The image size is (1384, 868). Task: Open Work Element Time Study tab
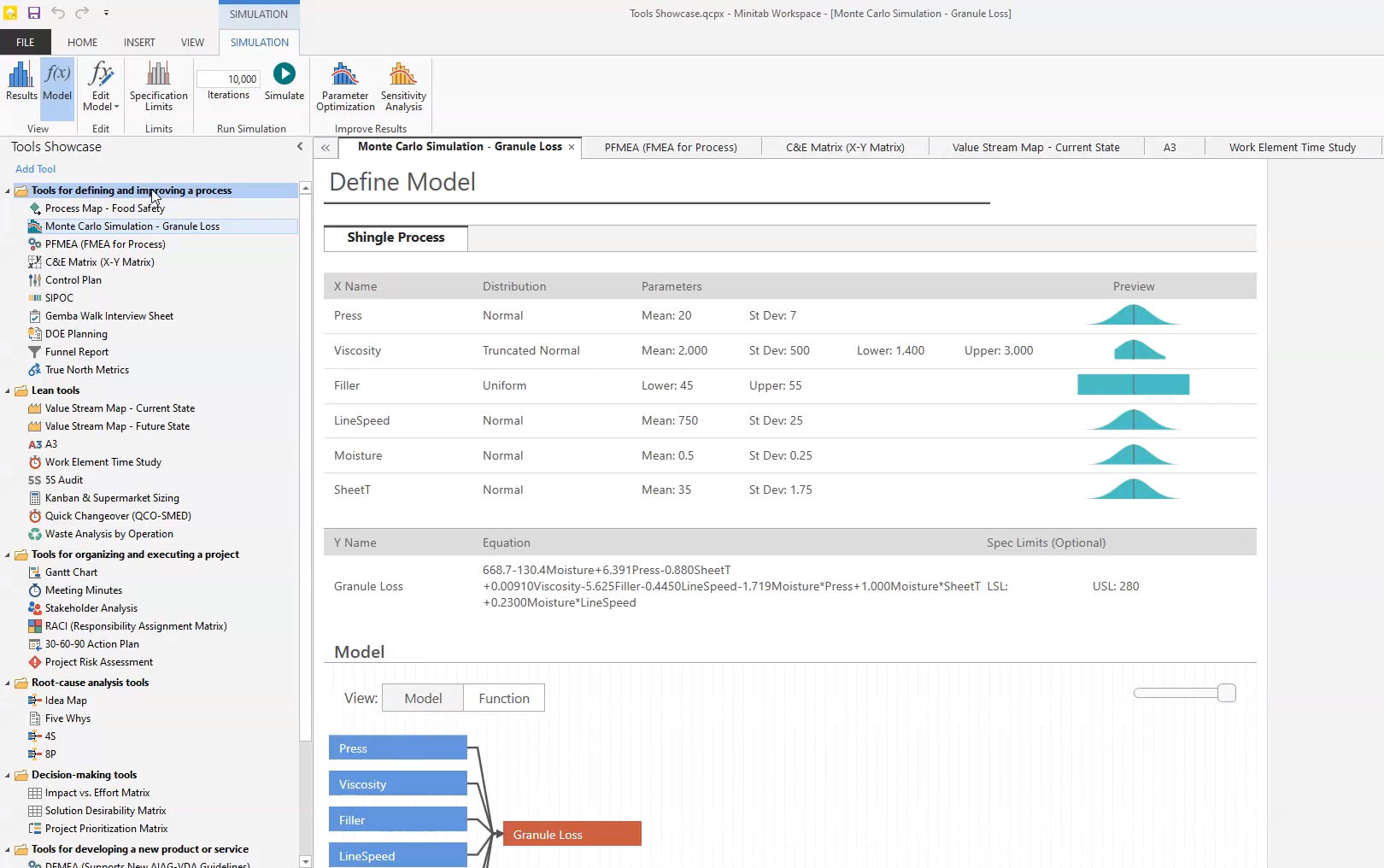(1292, 147)
